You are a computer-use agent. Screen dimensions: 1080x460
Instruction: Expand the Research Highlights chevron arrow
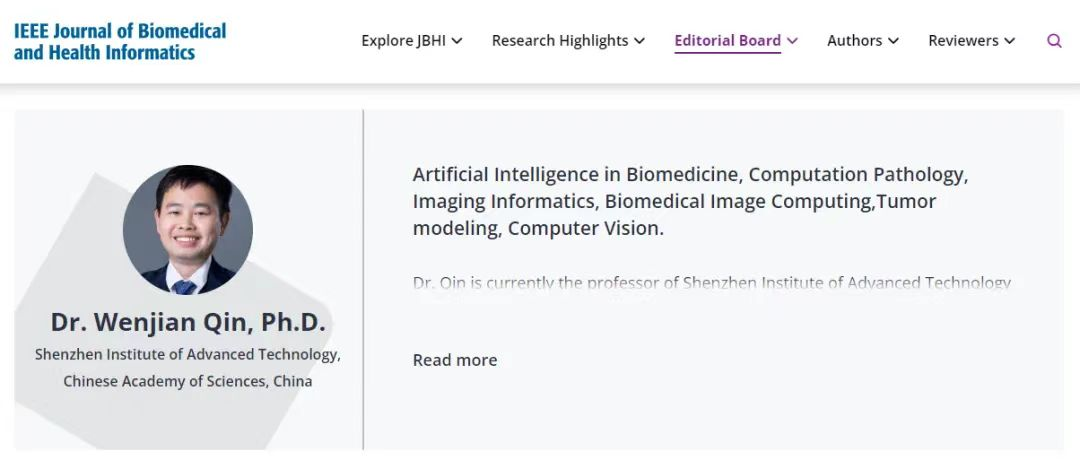[640, 41]
